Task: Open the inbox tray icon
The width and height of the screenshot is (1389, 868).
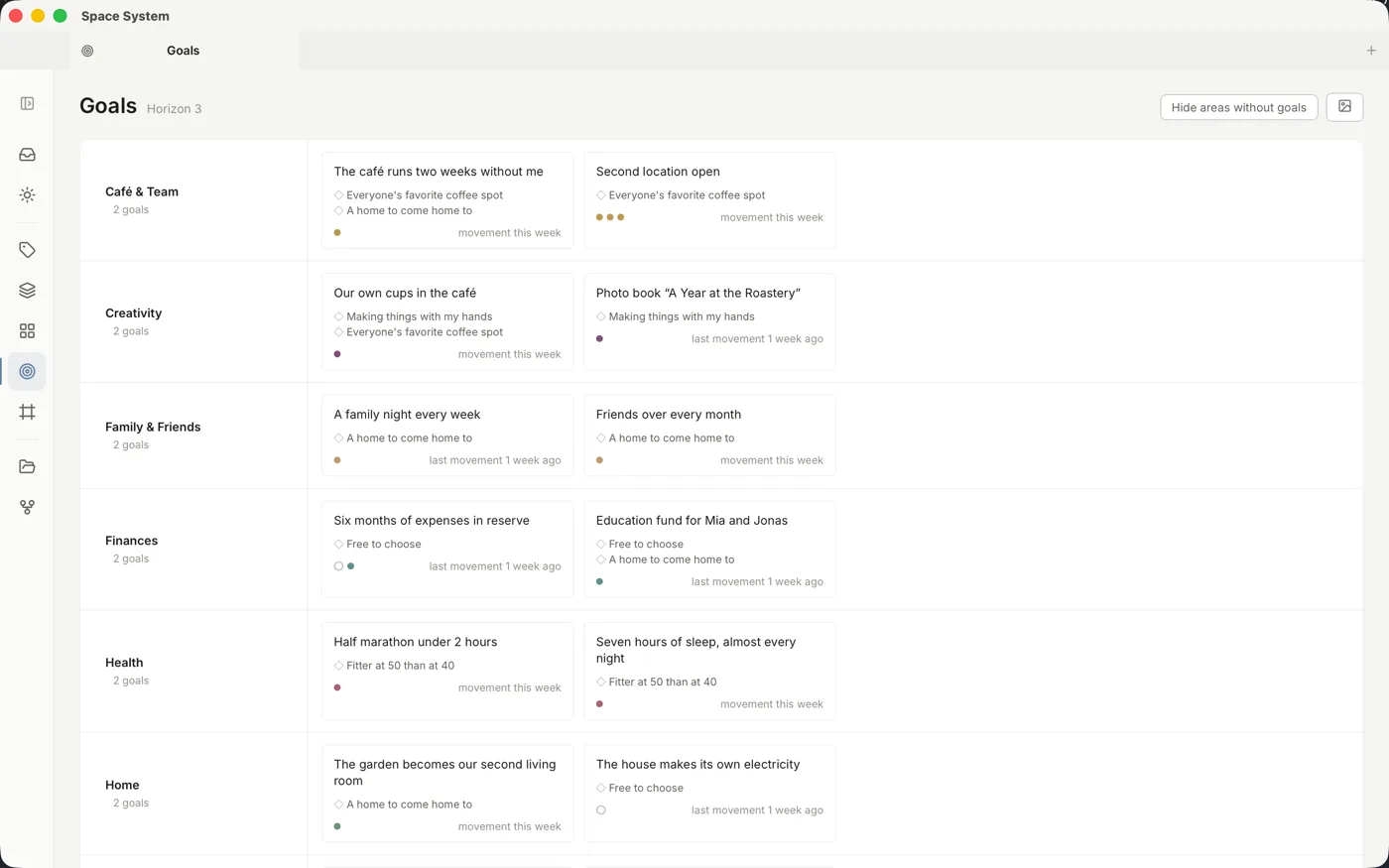Action: 27,155
